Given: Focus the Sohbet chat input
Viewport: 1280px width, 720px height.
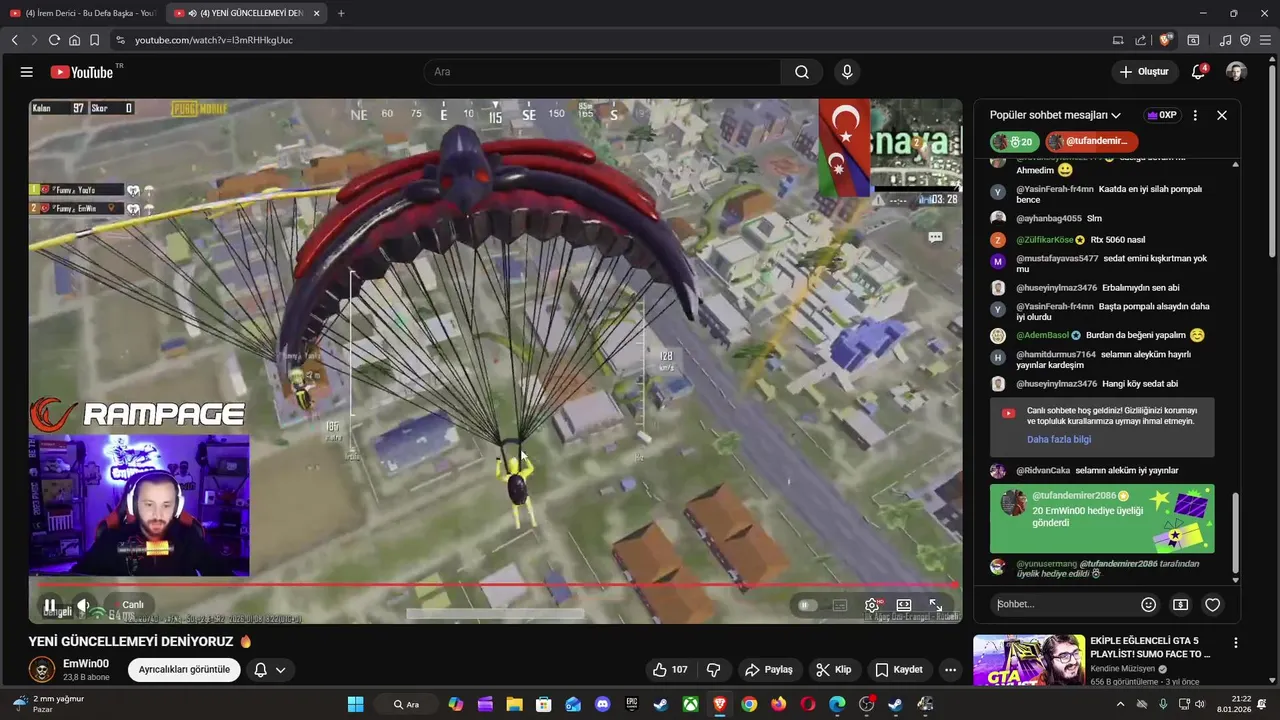Looking at the screenshot, I should tap(1064, 604).
